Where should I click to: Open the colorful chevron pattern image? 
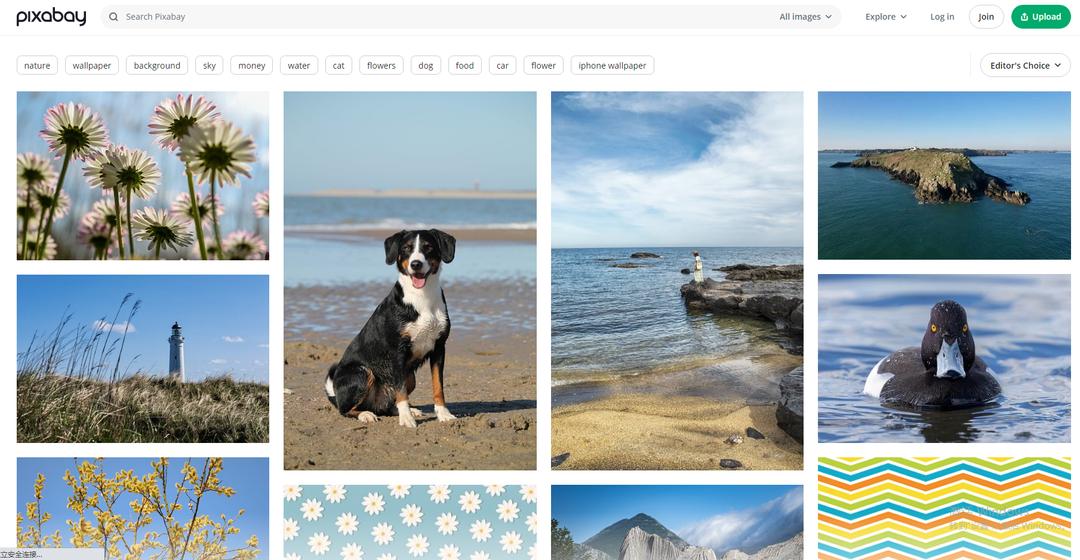click(944, 508)
